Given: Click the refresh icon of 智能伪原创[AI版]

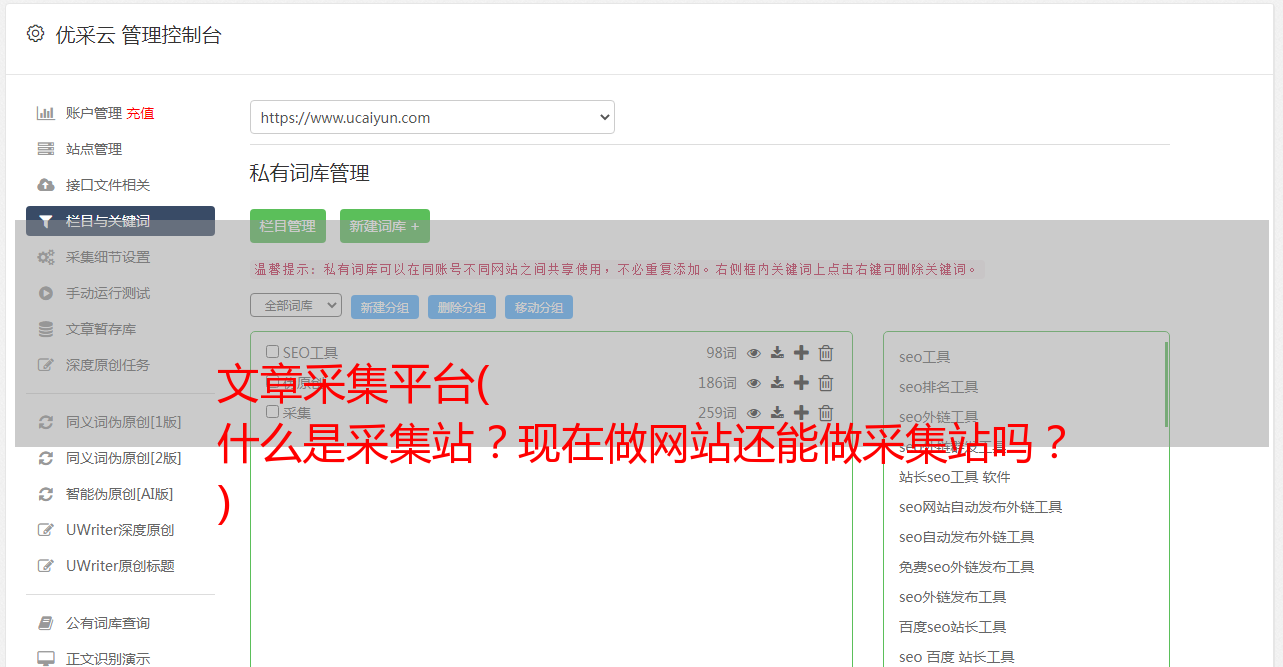Looking at the screenshot, I should 45,494.
